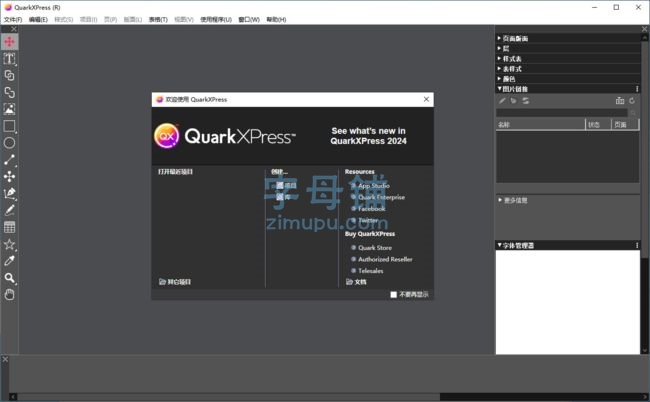Open picture panel options menu dots
Viewport: 650px width, 402px height.
(x=637, y=89)
